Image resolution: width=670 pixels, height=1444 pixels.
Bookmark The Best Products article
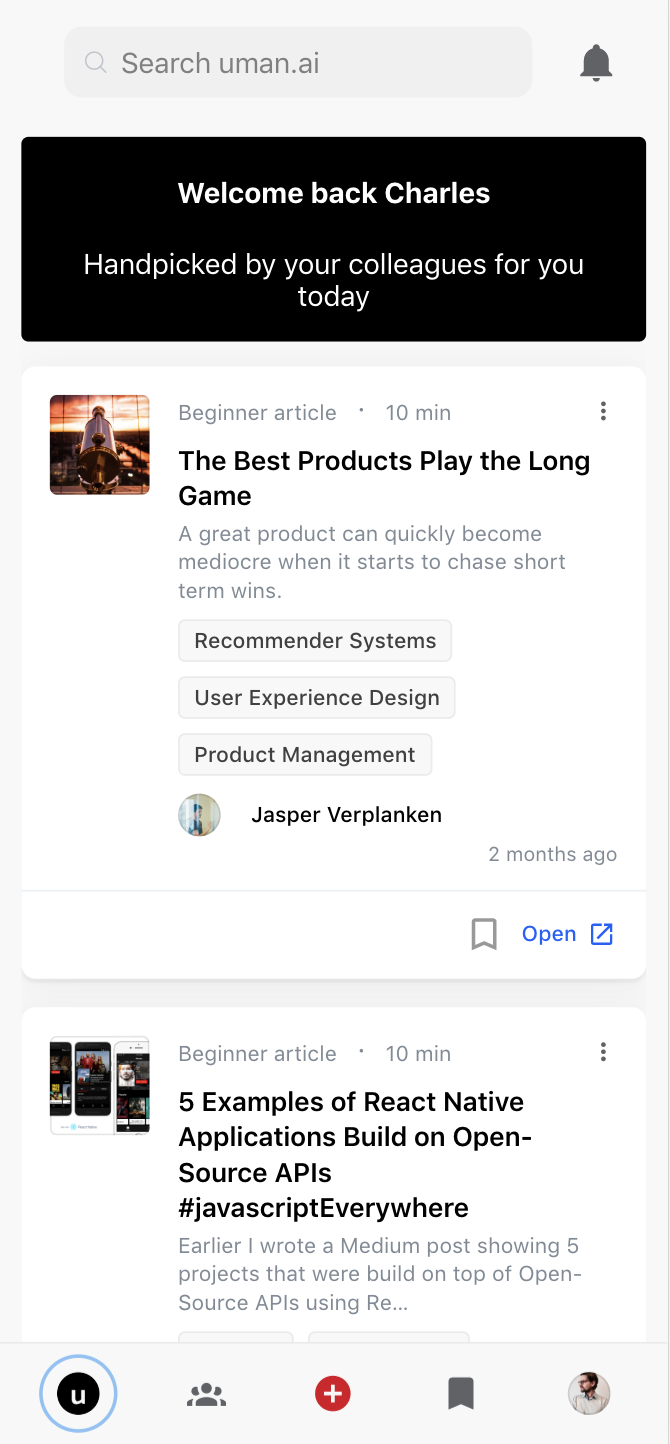click(484, 934)
